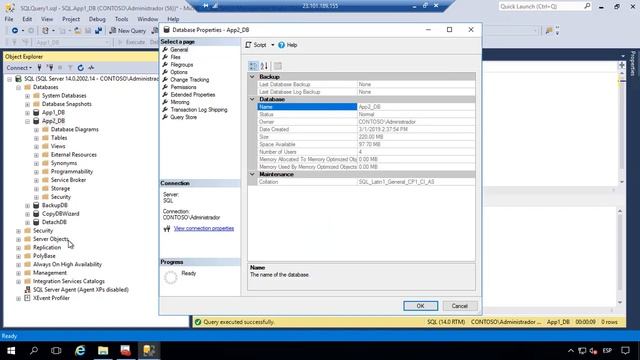Click taskbar search icon
The image size is (640, 360).
[x=34, y=351]
